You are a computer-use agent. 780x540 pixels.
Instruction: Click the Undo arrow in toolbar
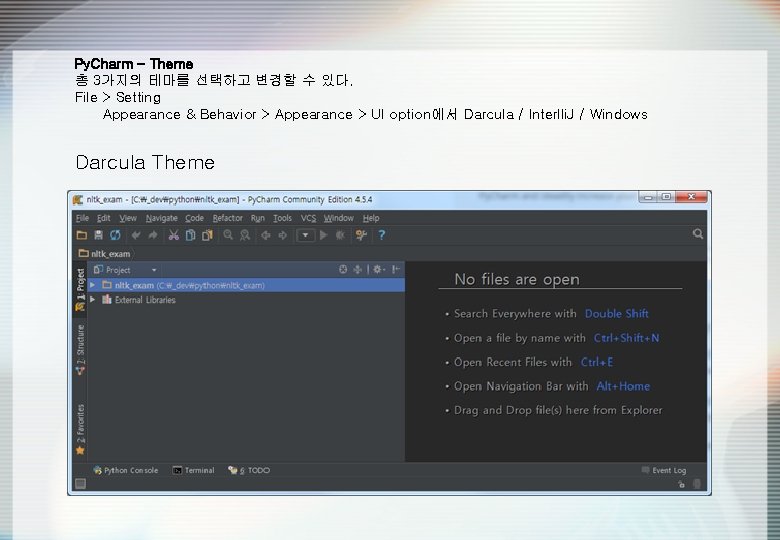(136, 235)
